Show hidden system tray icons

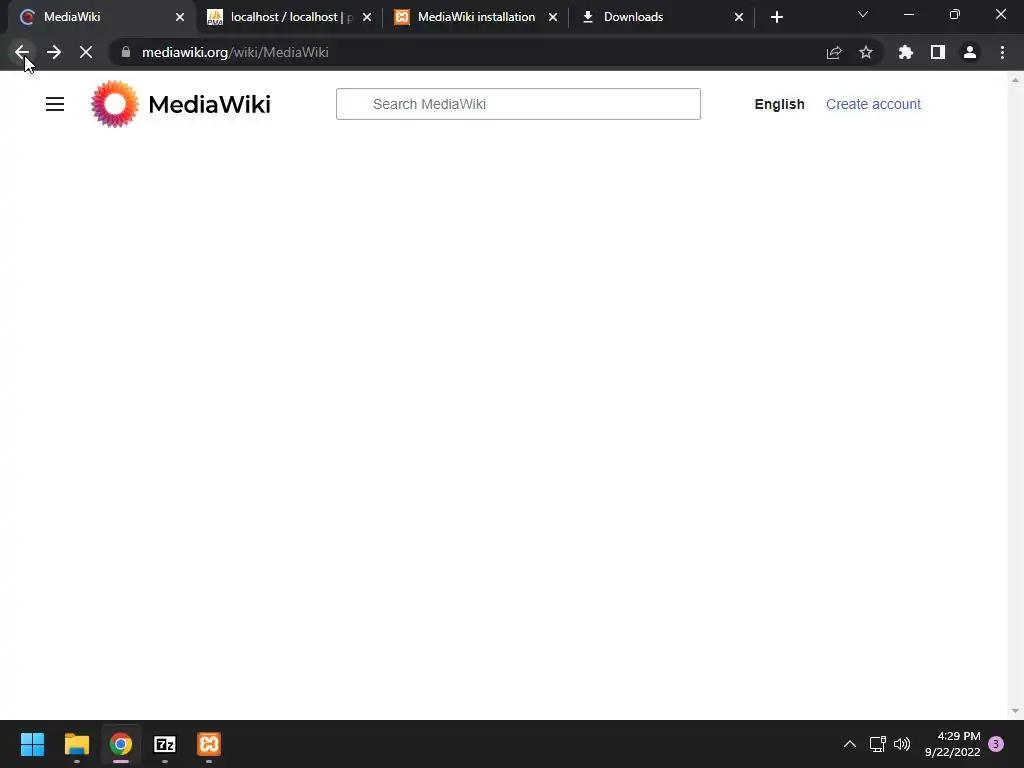click(850, 744)
